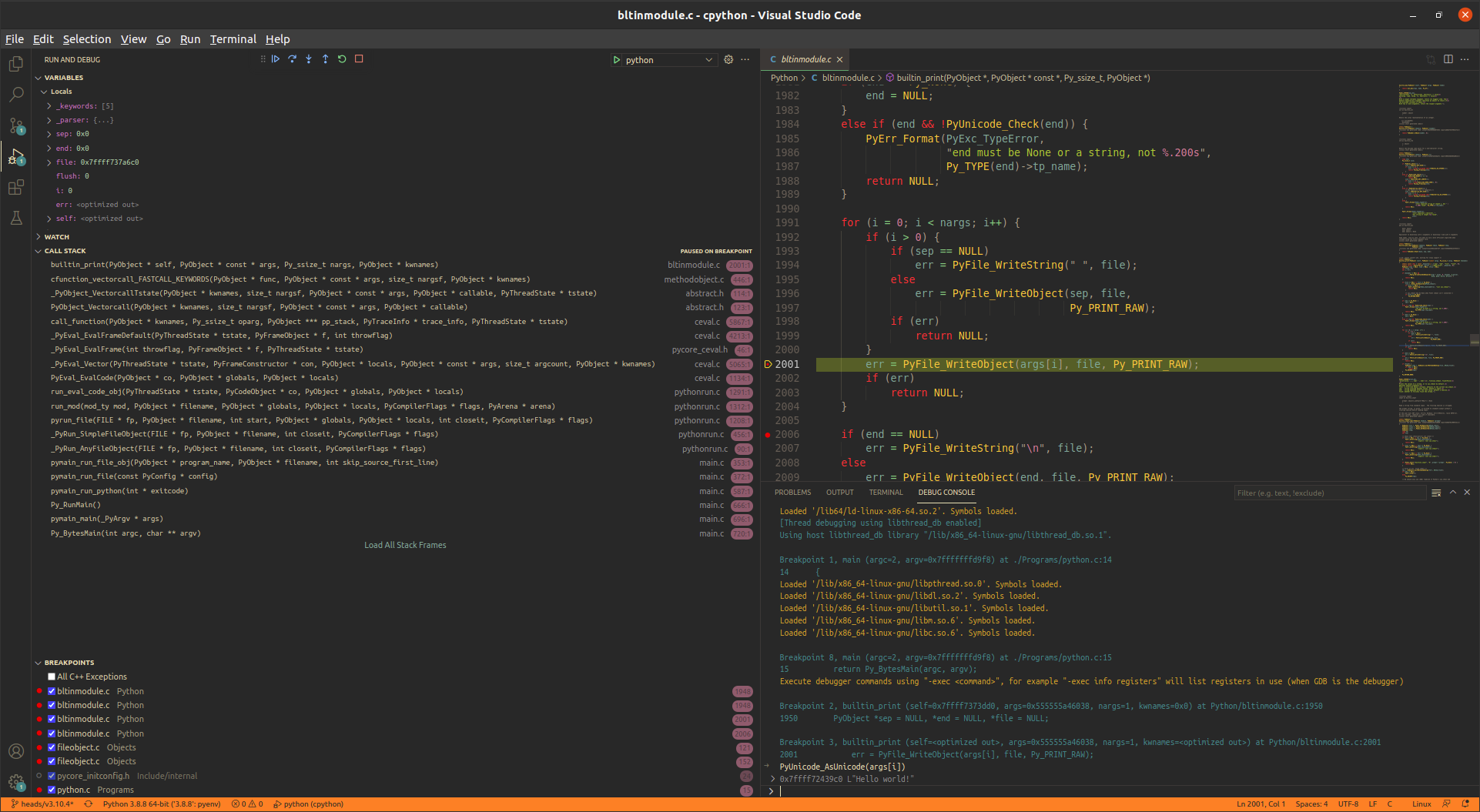Screen dimensions: 1480x812
Task: Close the bltinmodule.c editor tab
Action: [x=840, y=59]
